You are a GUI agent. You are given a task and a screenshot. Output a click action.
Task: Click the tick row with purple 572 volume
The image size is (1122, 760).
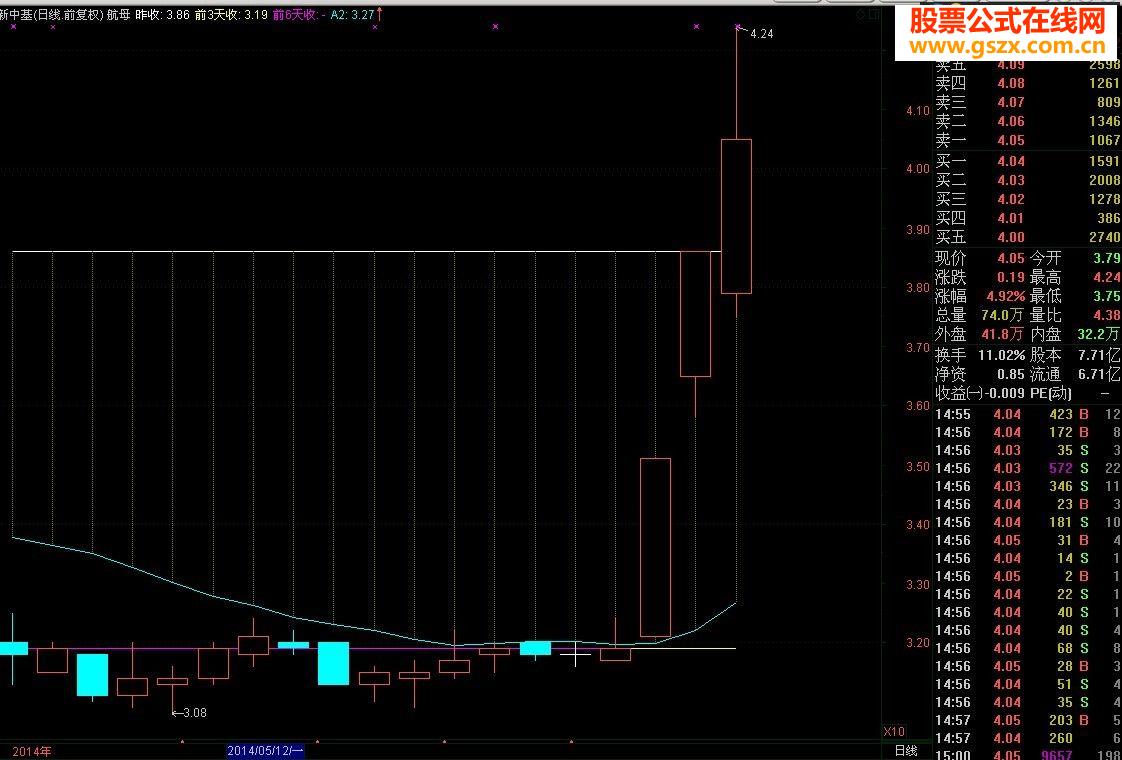coord(1028,468)
